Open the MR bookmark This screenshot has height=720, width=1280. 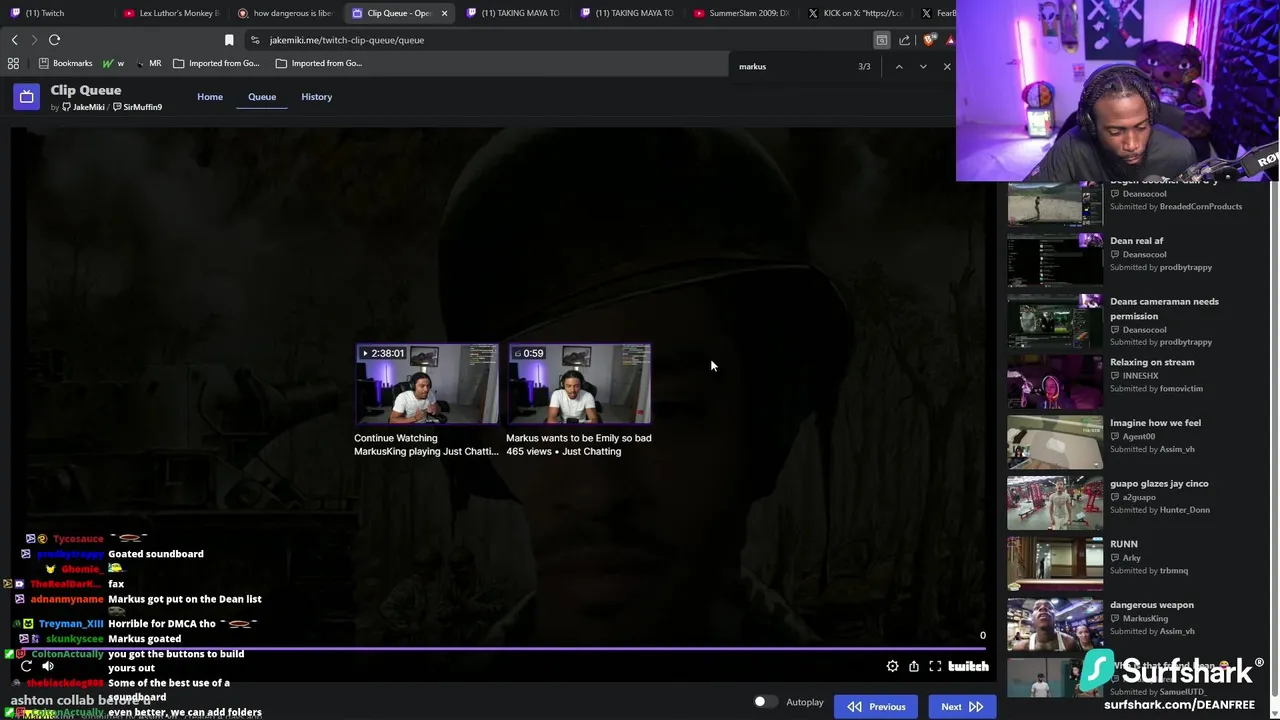click(x=148, y=63)
